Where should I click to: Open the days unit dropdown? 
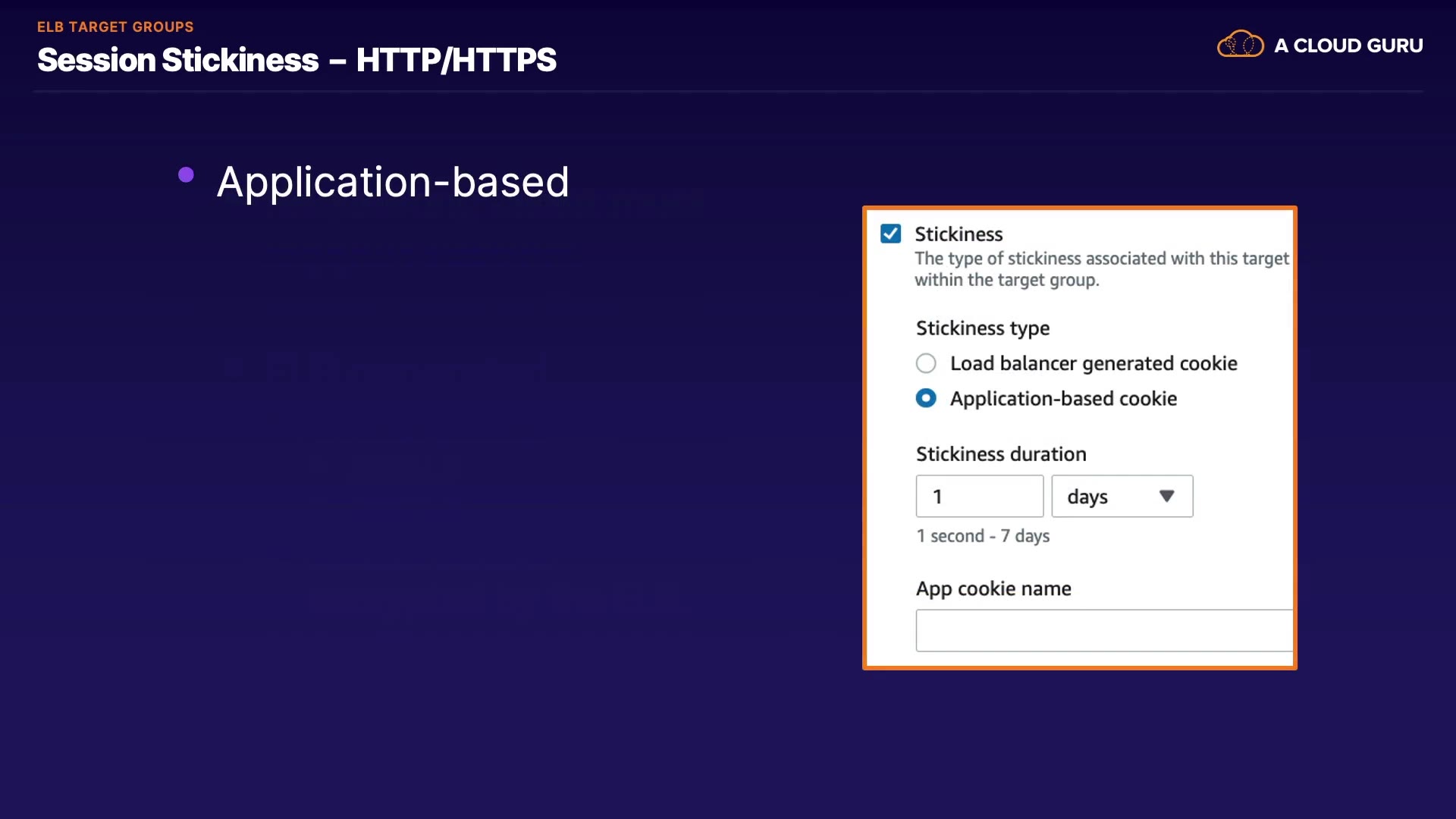[1121, 497]
